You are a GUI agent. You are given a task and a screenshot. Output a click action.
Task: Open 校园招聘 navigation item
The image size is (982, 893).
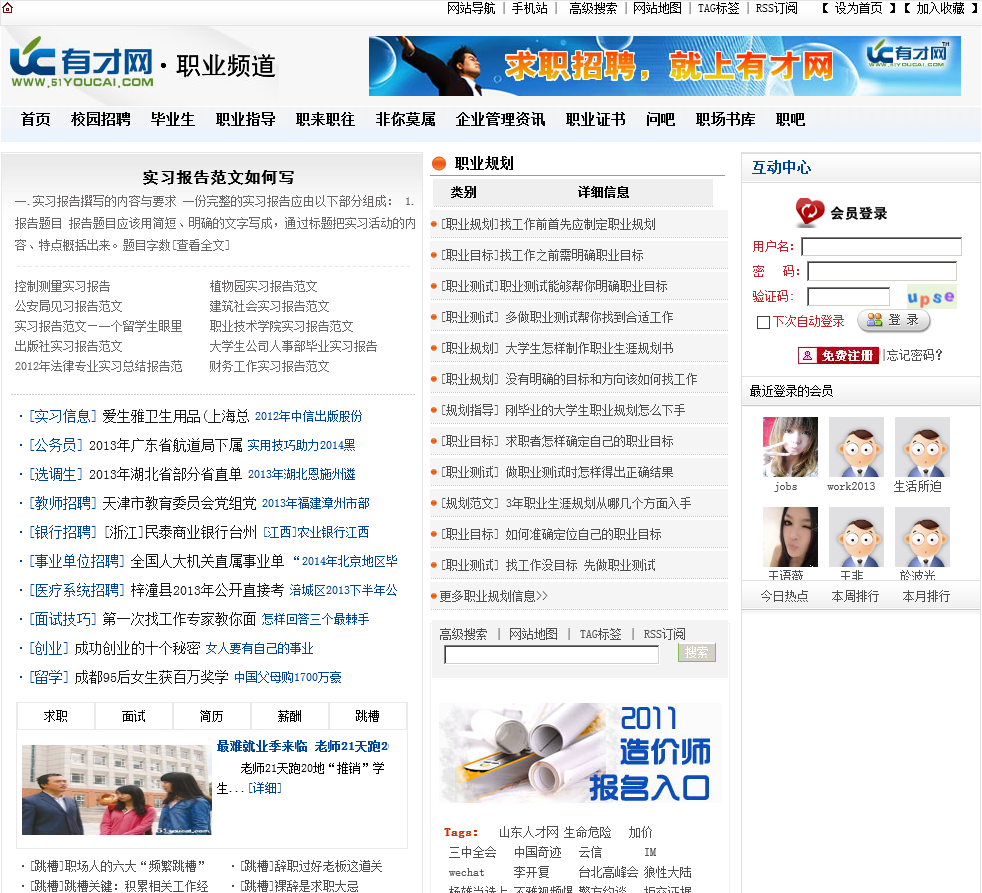click(x=101, y=119)
